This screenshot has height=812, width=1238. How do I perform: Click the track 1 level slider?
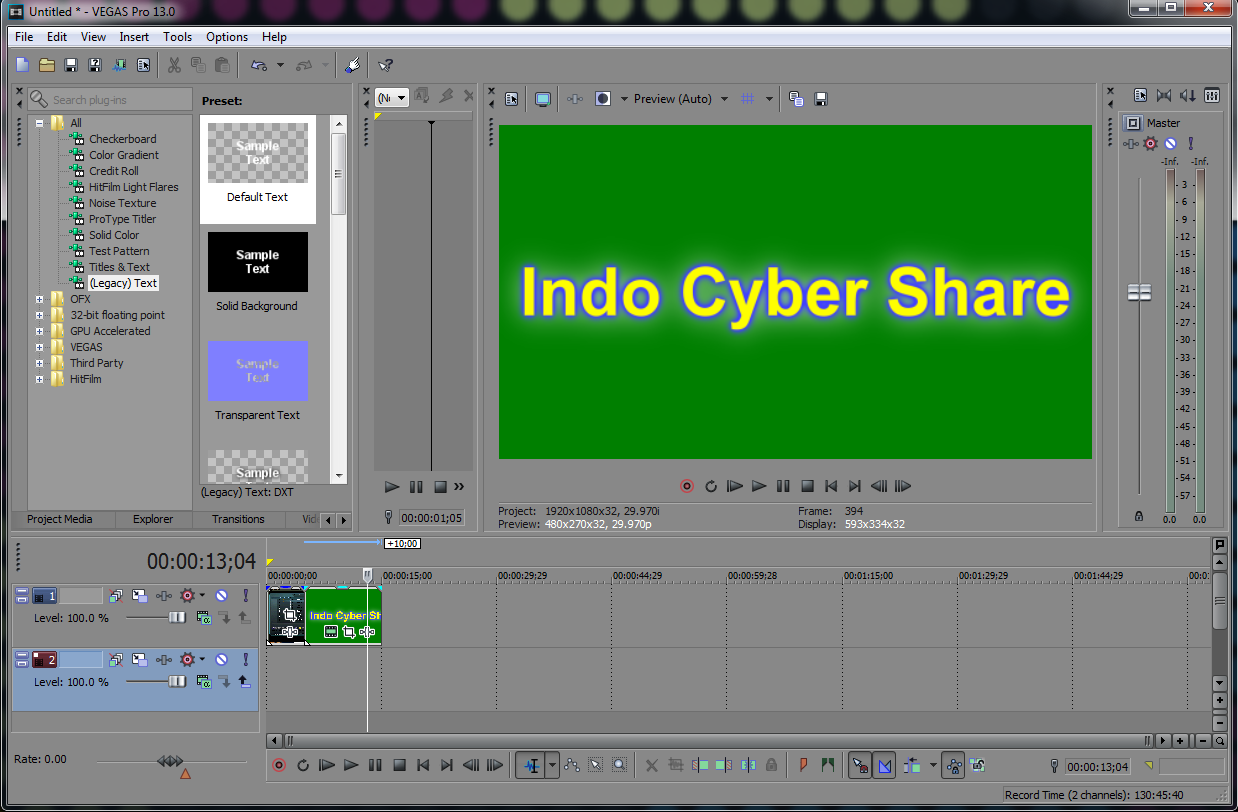pos(177,618)
